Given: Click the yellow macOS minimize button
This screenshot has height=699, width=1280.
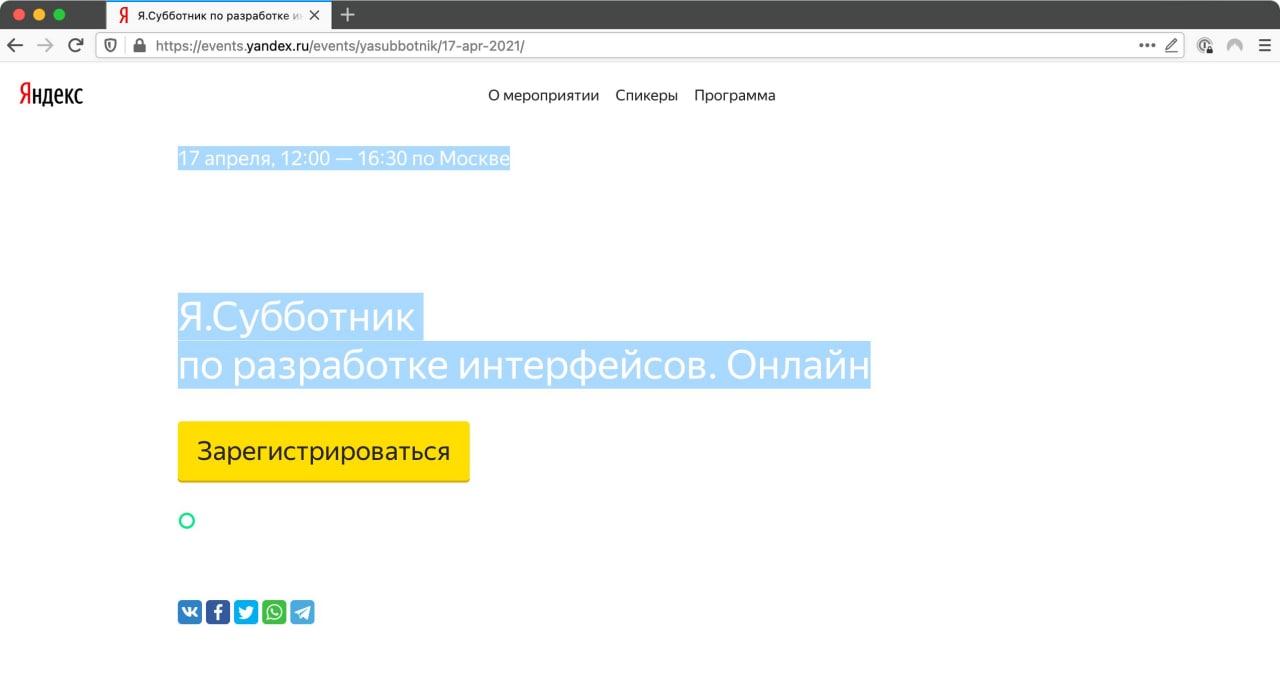Looking at the screenshot, I should click(x=39, y=14).
